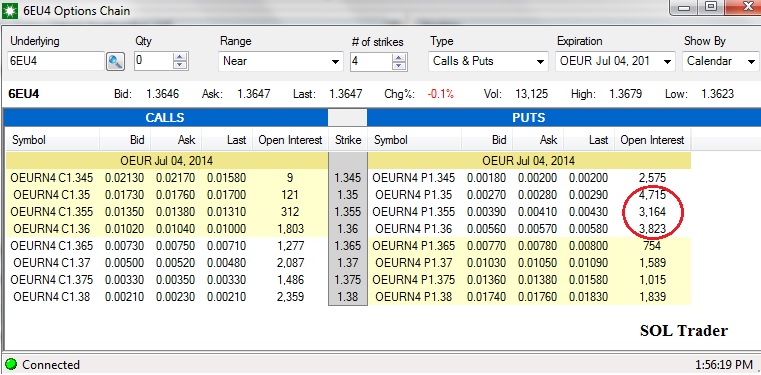Focus the Underlying field containing 6EU4
This screenshot has height=375, width=761.
tap(56, 61)
